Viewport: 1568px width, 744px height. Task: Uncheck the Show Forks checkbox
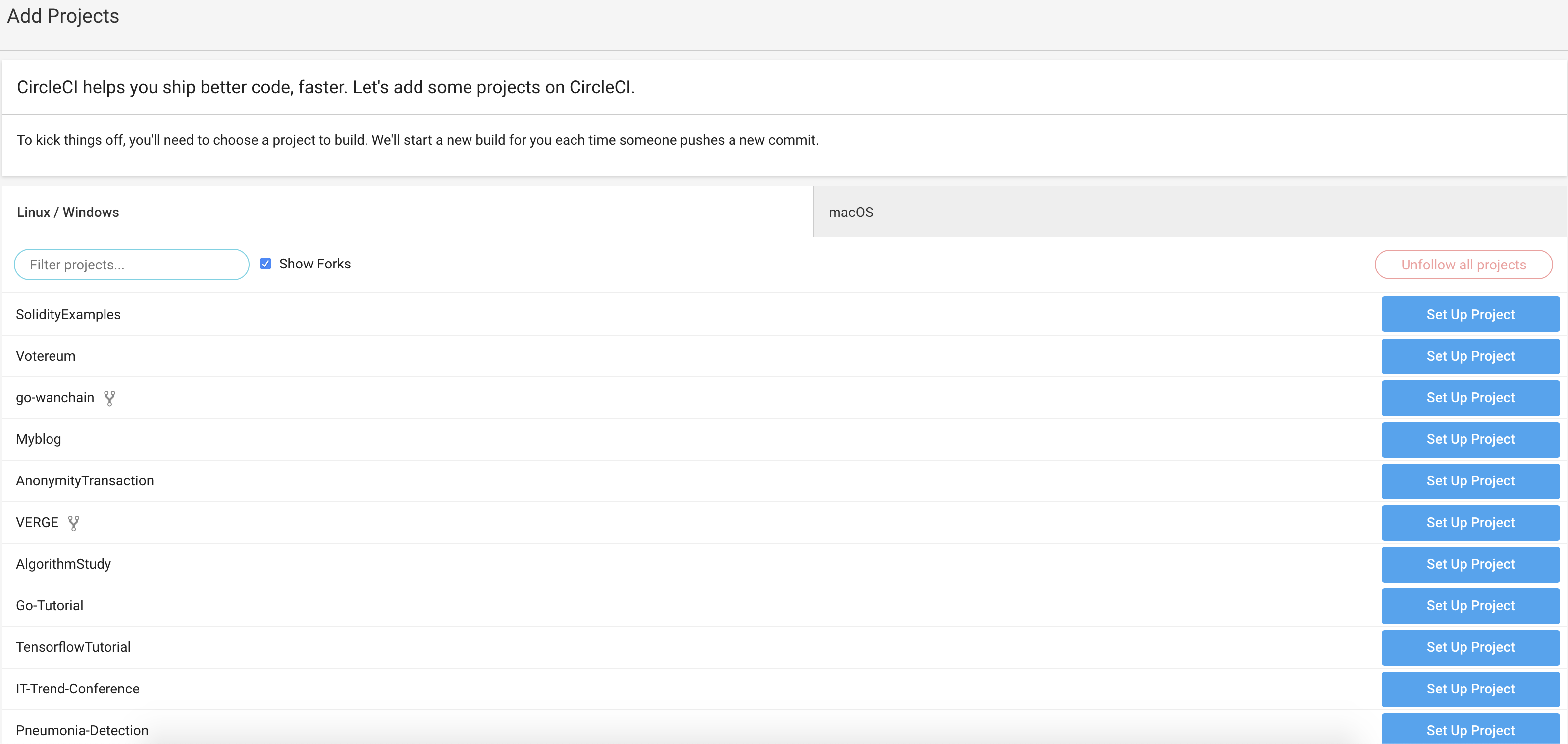point(265,264)
